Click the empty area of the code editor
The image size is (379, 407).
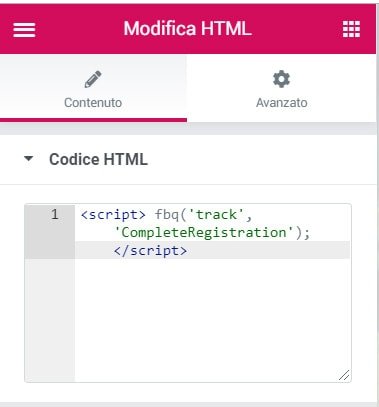pyautogui.click(x=213, y=320)
